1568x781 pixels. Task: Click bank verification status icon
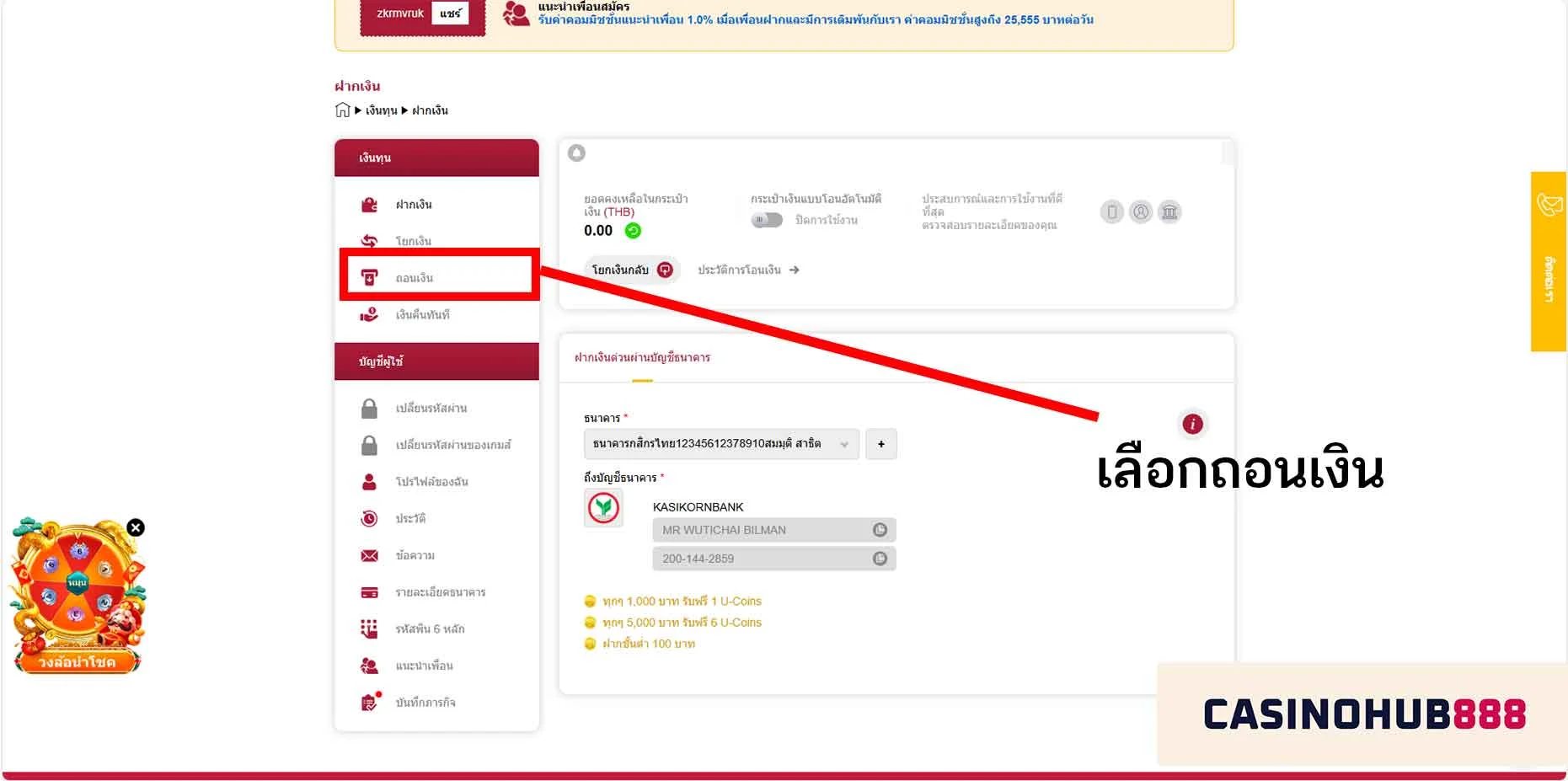[1169, 211]
